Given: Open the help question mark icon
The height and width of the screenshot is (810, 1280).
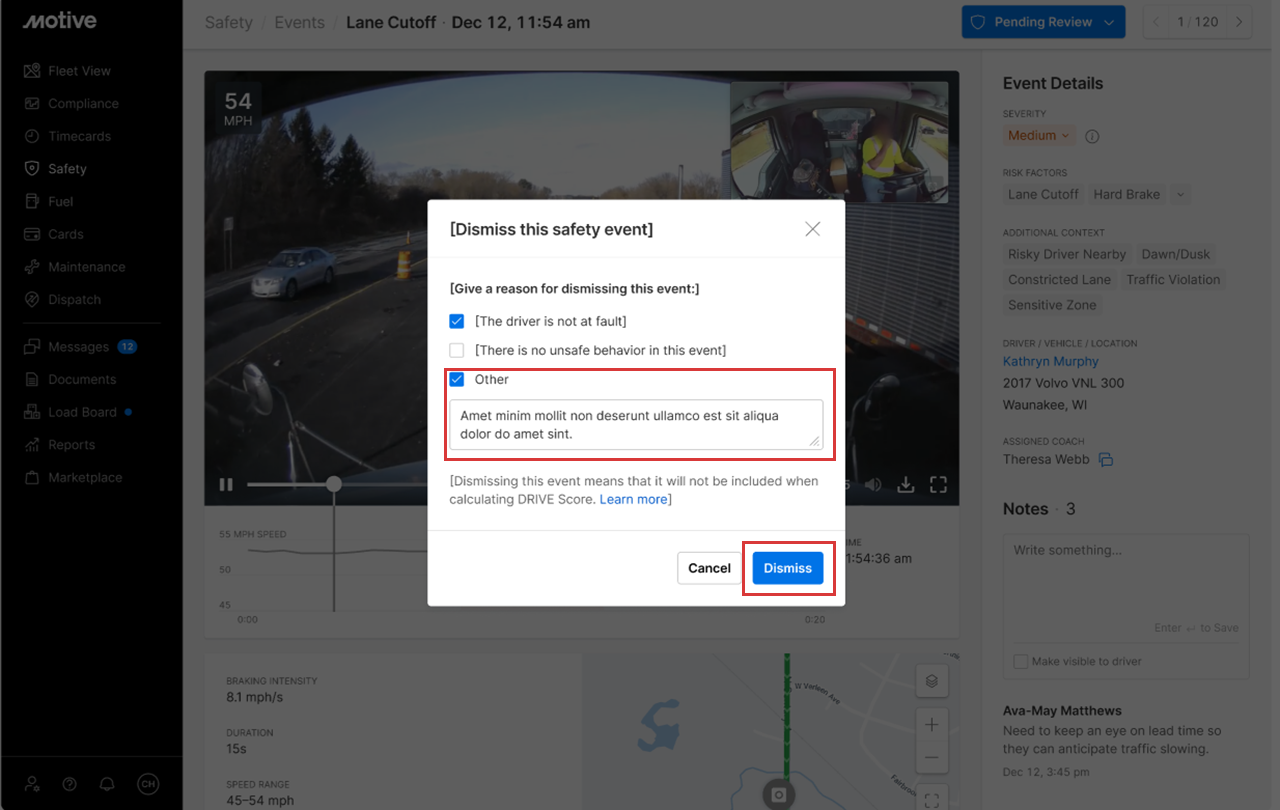Looking at the screenshot, I should [x=69, y=784].
